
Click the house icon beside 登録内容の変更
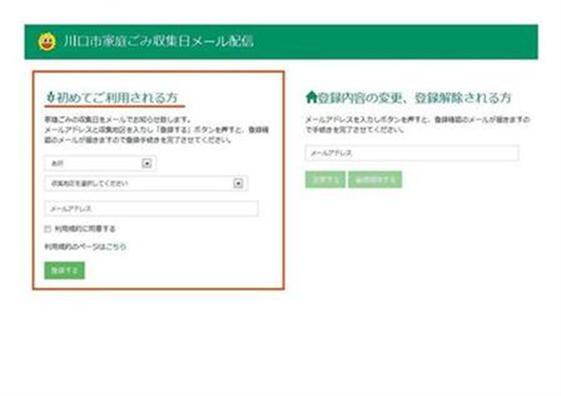pos(311,97)
